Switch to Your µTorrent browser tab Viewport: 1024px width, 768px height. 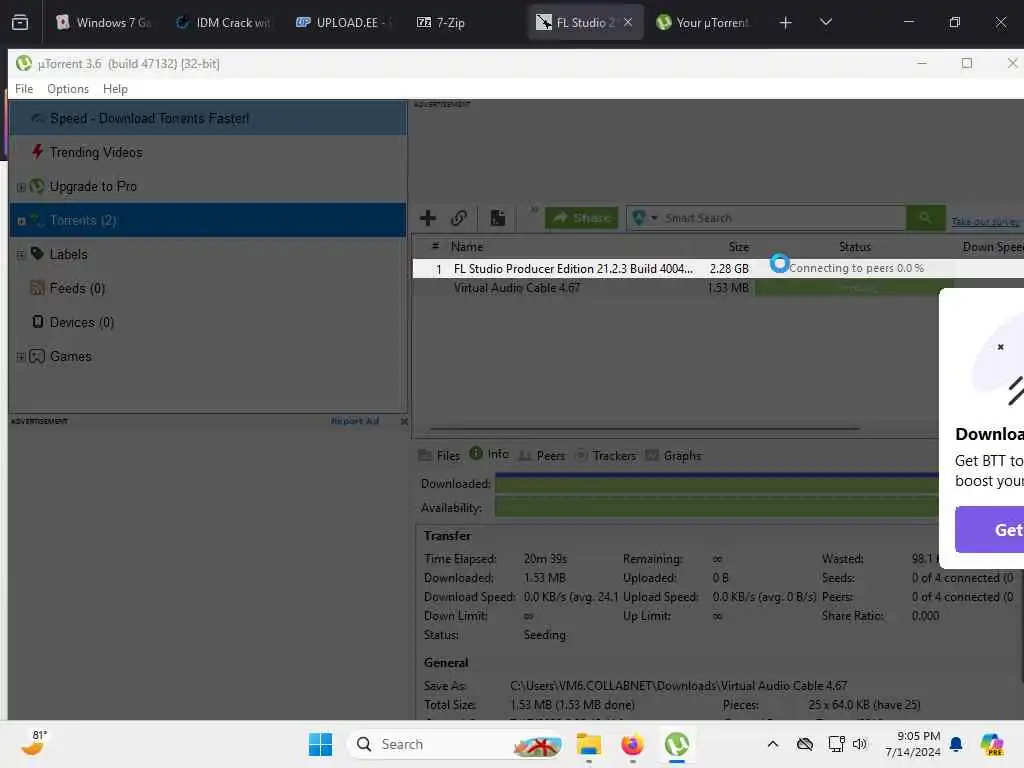[704, 23]
